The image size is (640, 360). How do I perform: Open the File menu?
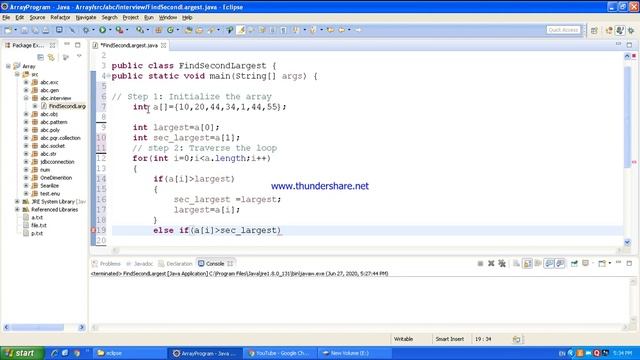6,18
